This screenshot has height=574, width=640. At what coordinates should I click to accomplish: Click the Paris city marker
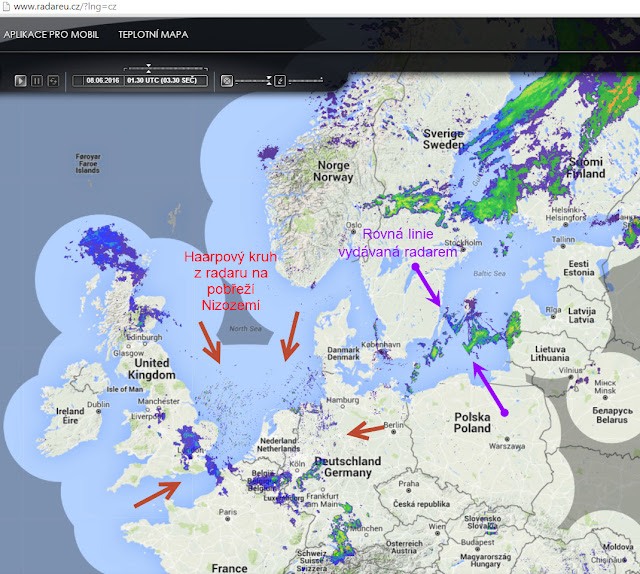pyautogui.click(x=227, y=519)
